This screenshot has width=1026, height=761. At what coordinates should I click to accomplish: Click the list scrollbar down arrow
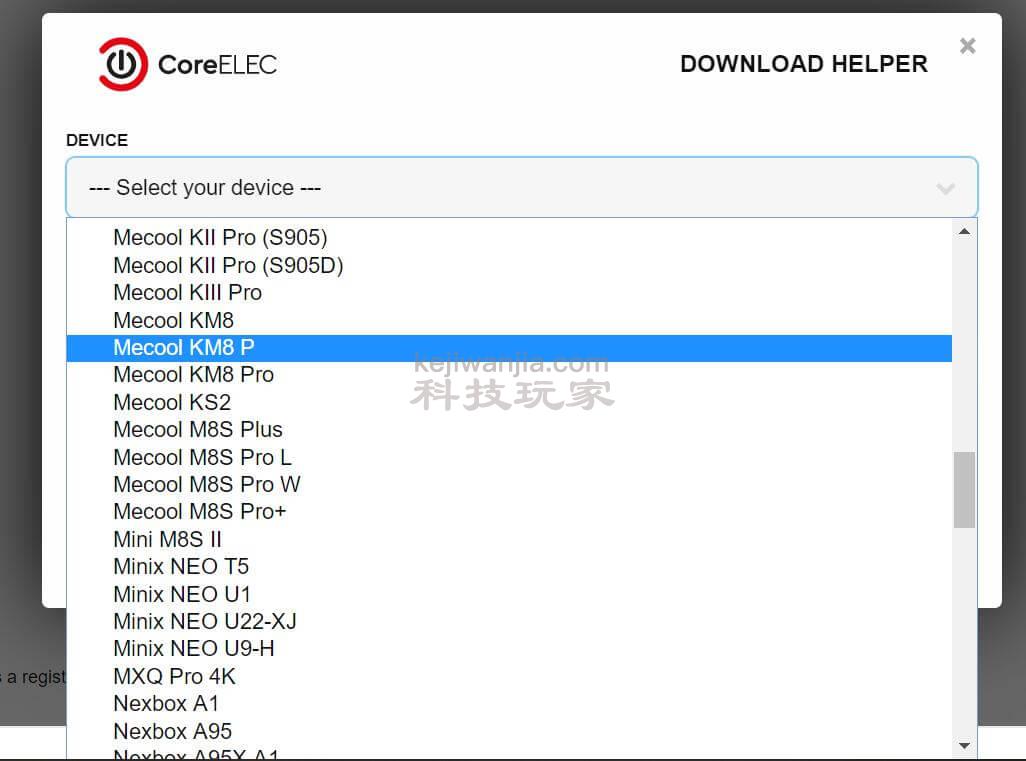964,745
